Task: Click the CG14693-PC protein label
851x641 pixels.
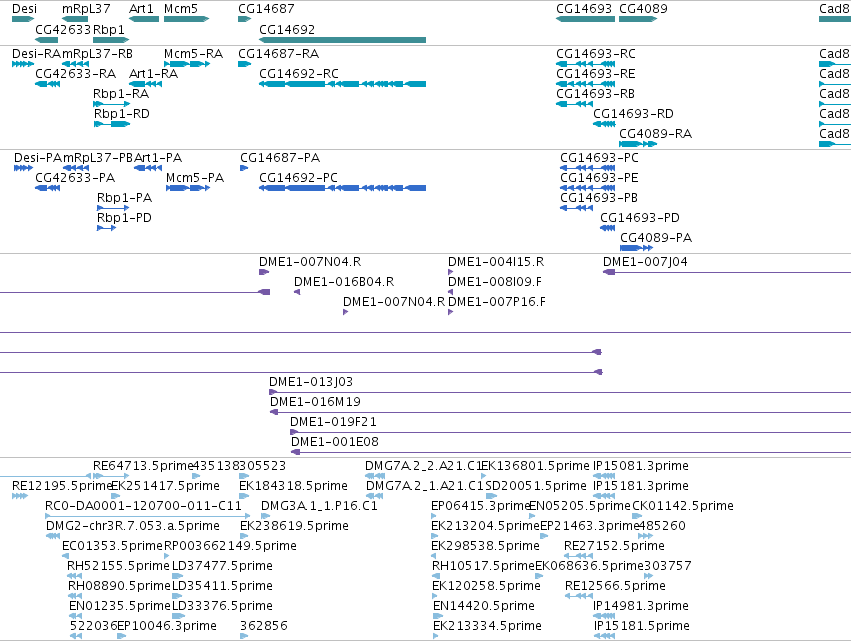Action: (x=599, y=158)
